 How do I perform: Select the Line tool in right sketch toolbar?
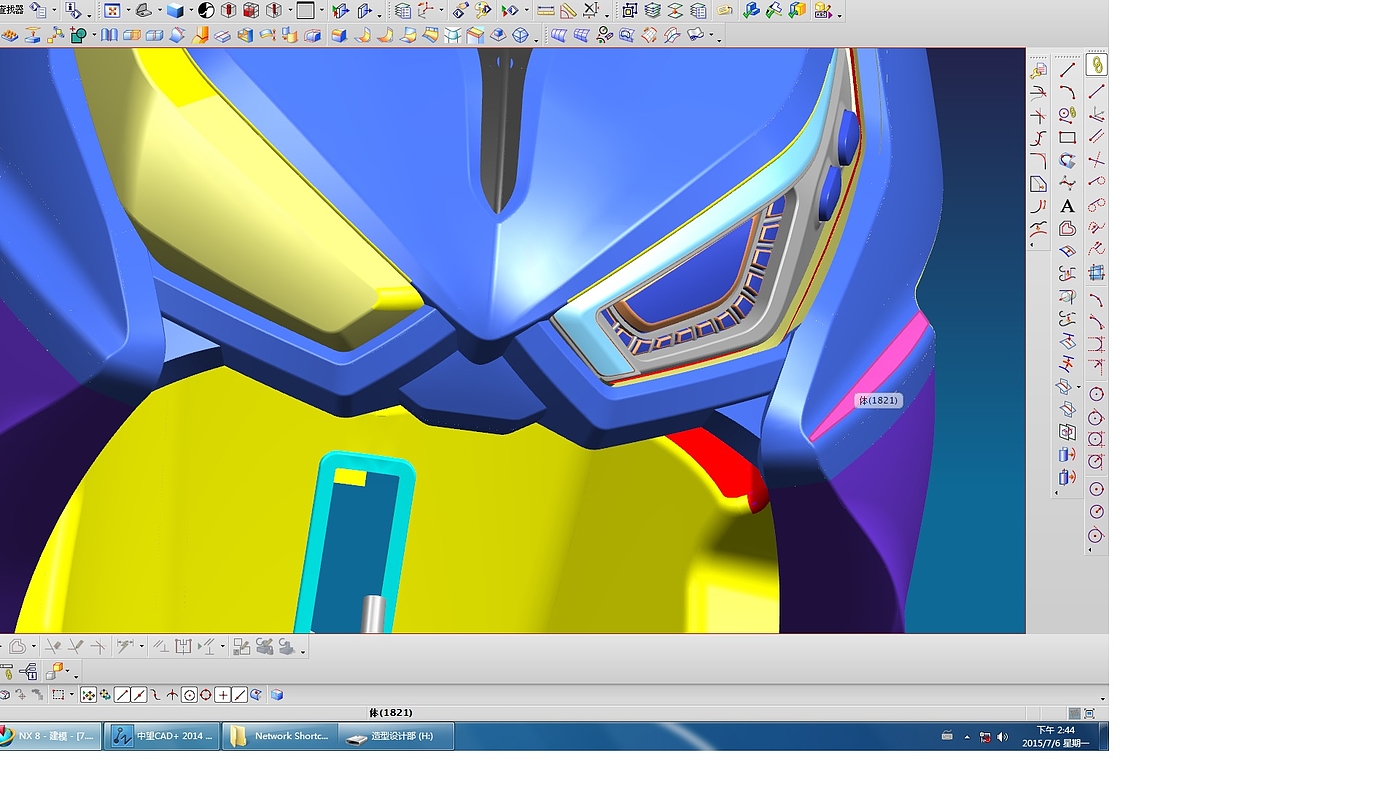[x=1067, y=69]
